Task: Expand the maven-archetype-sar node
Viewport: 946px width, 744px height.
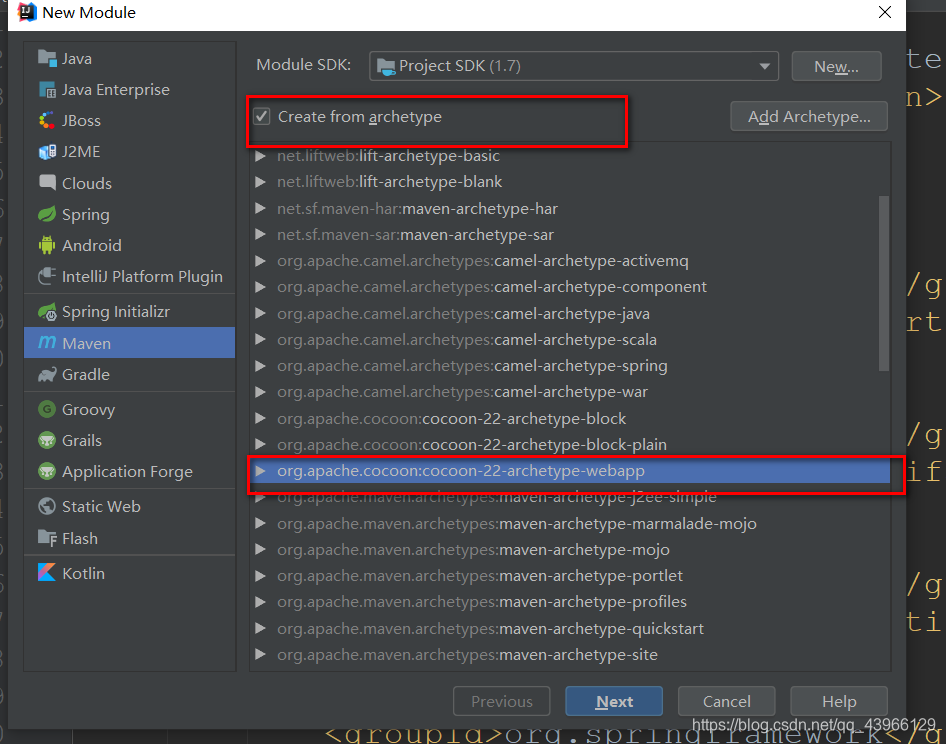Action: [x=261, y=235]
